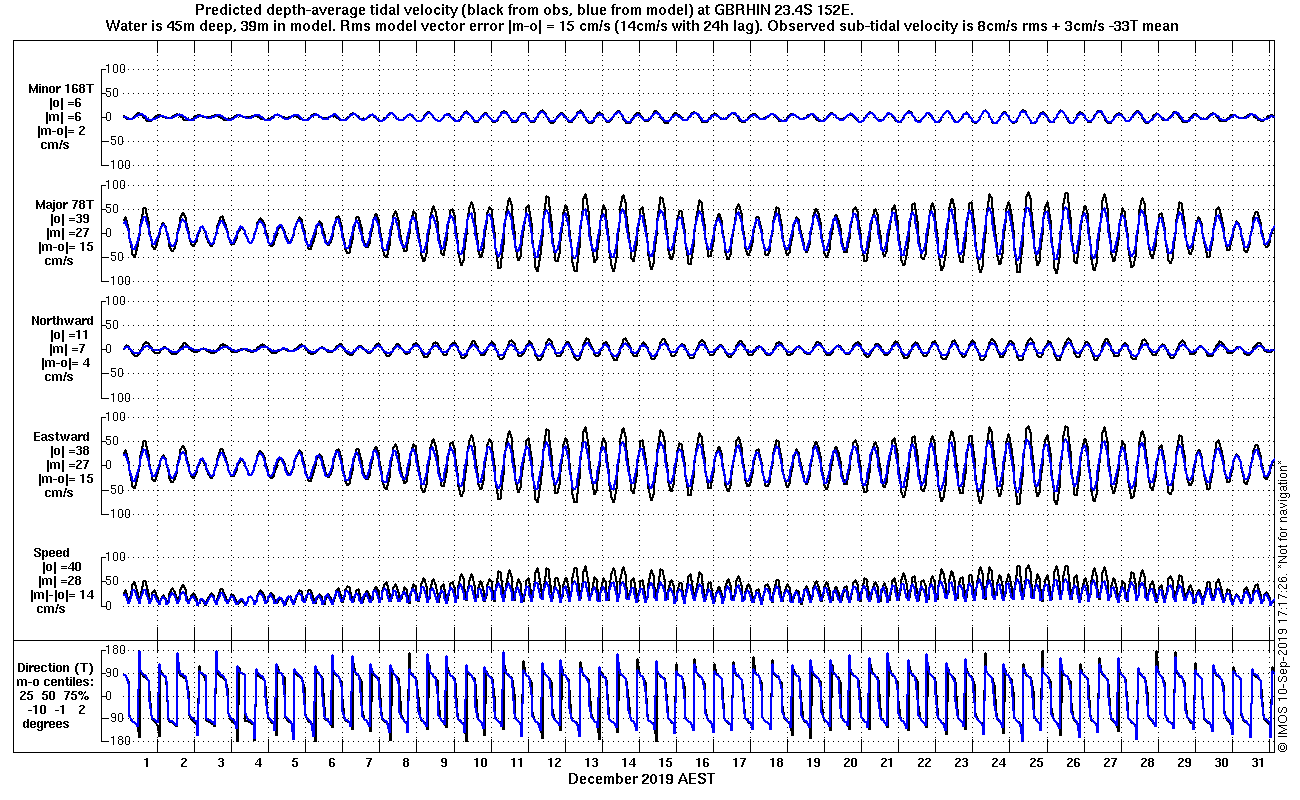Click date tick label 5 on x-axis
The image size is (1300, 800).
coord(295,763)
